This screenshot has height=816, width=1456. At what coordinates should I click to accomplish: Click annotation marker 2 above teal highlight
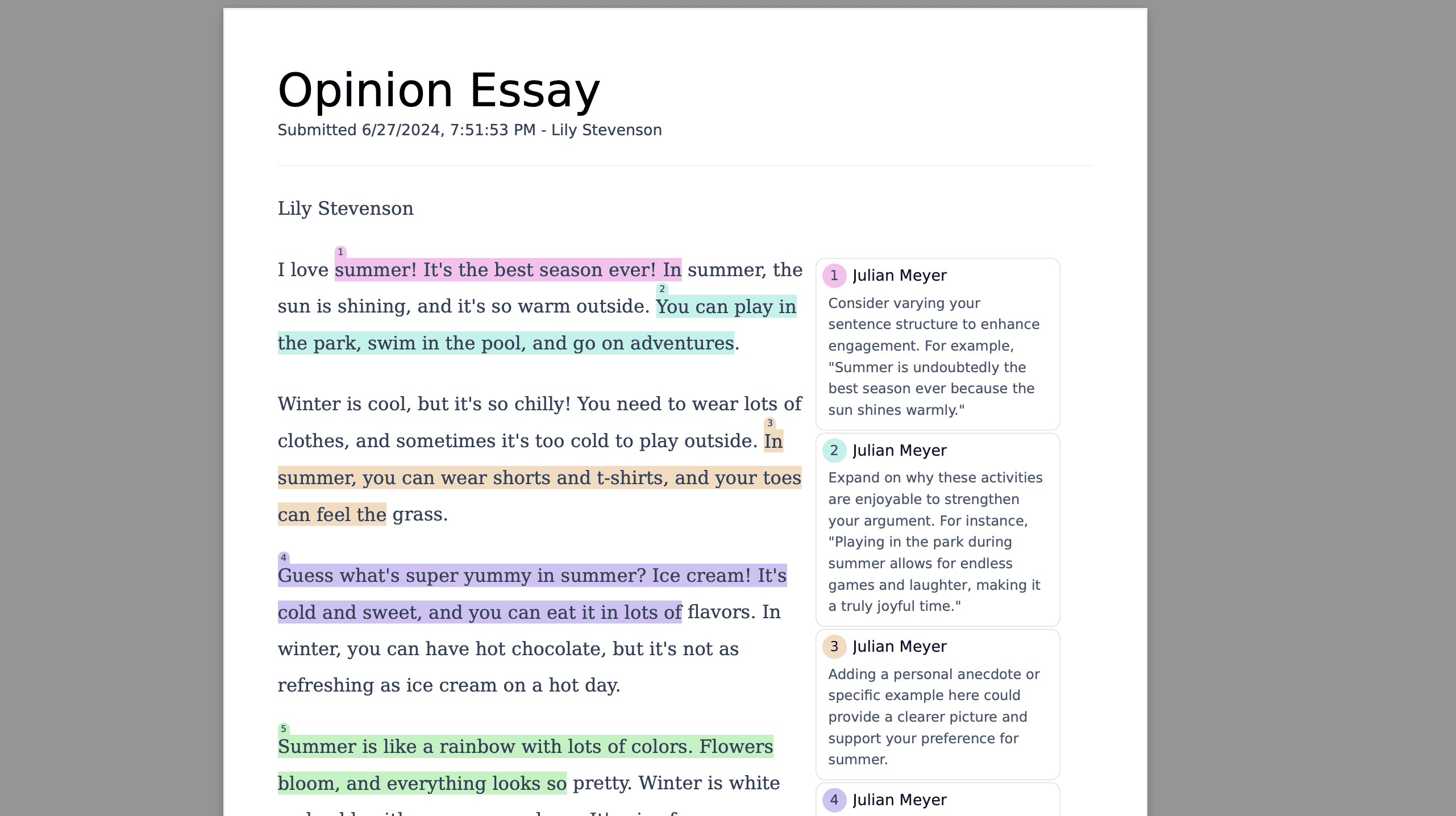662,289
